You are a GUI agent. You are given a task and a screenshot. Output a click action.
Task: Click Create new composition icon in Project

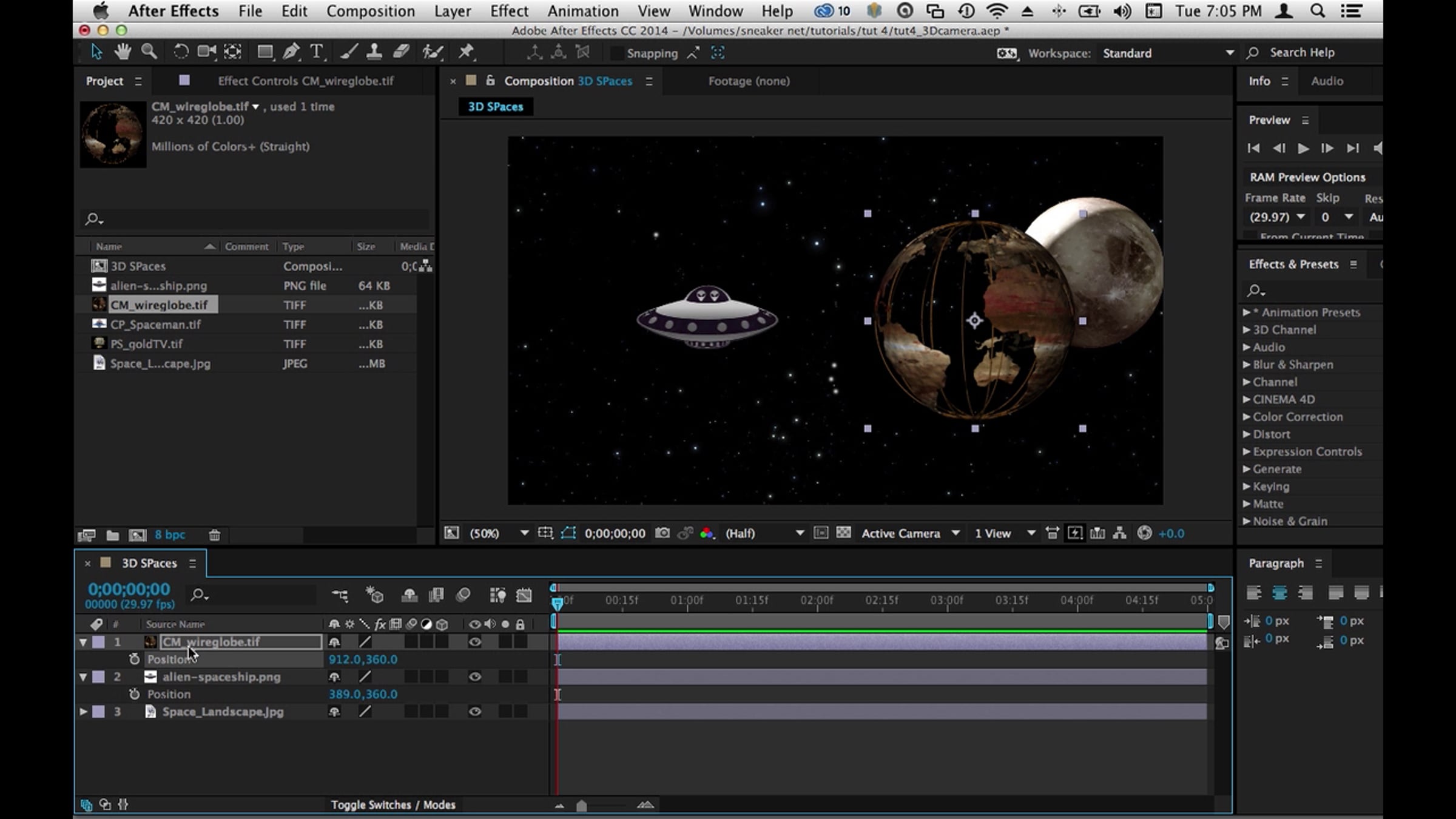(138, 535)
